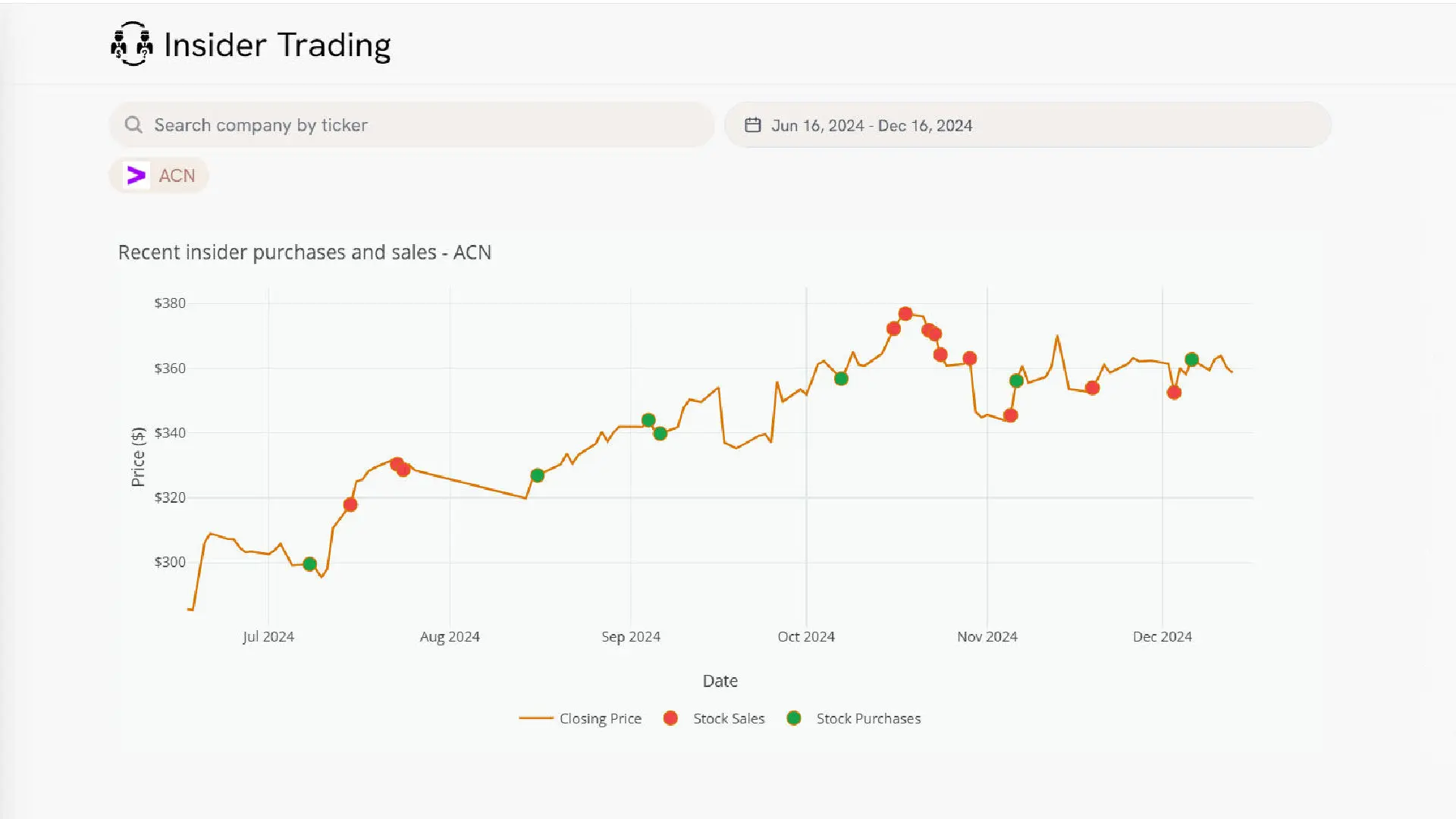The width and height of the screenshot is (1456, 819).
Task: Click the search magnifier icon
Action: [x=133, y=125]
